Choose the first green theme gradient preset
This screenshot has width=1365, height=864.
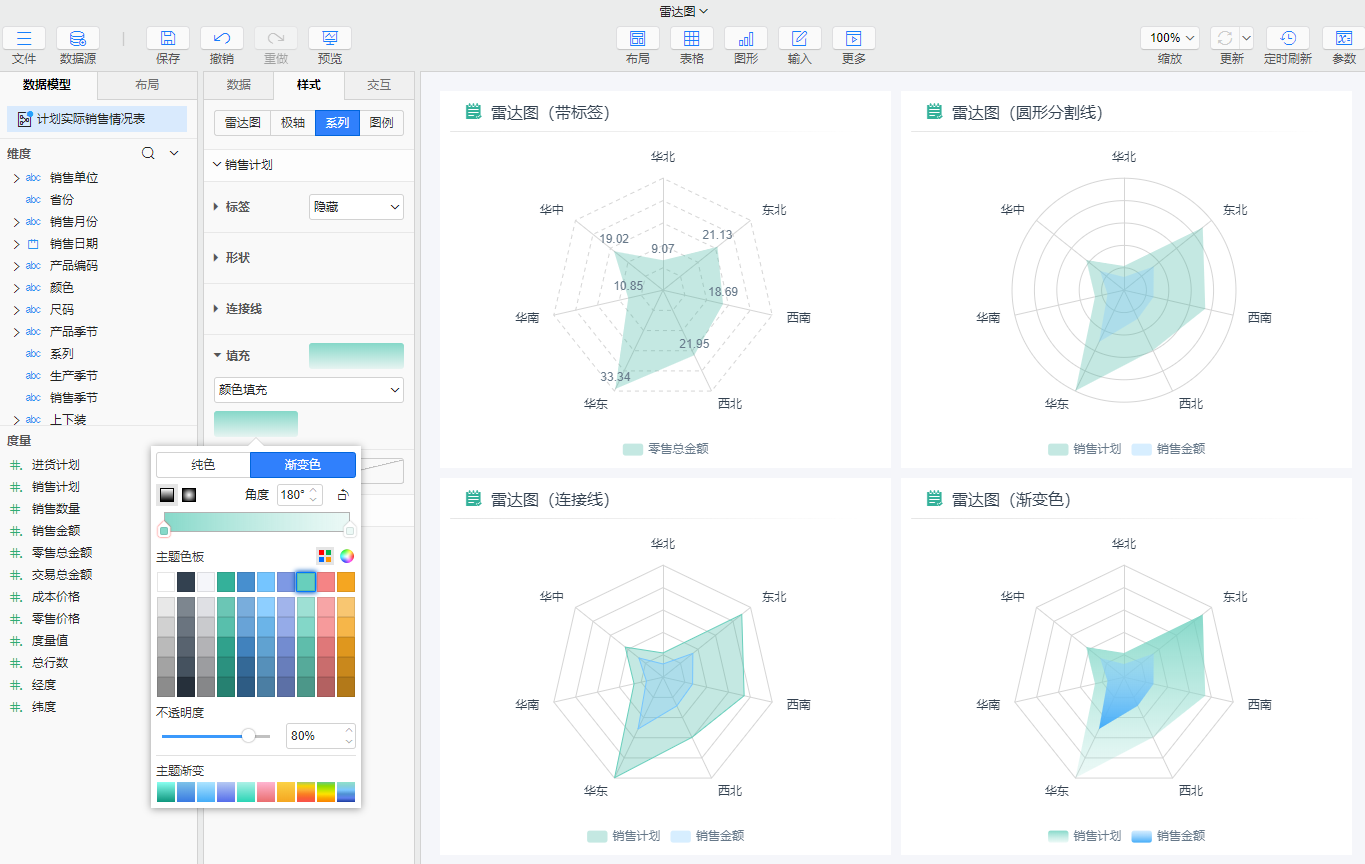point(166,792)
